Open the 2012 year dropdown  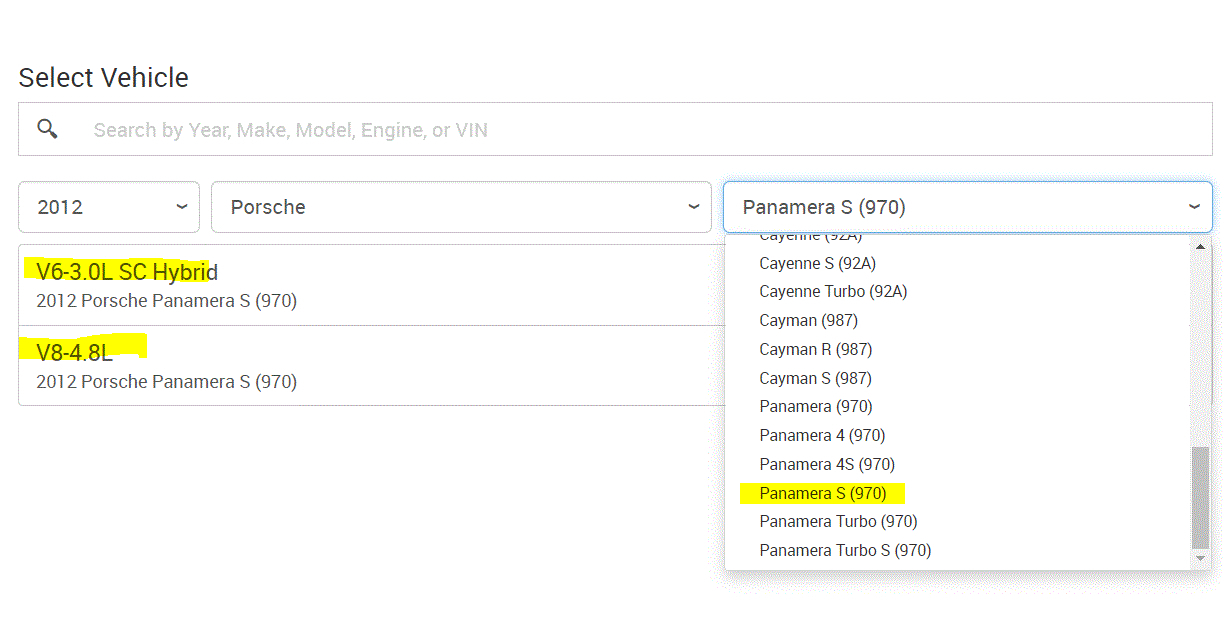point(109,207)
